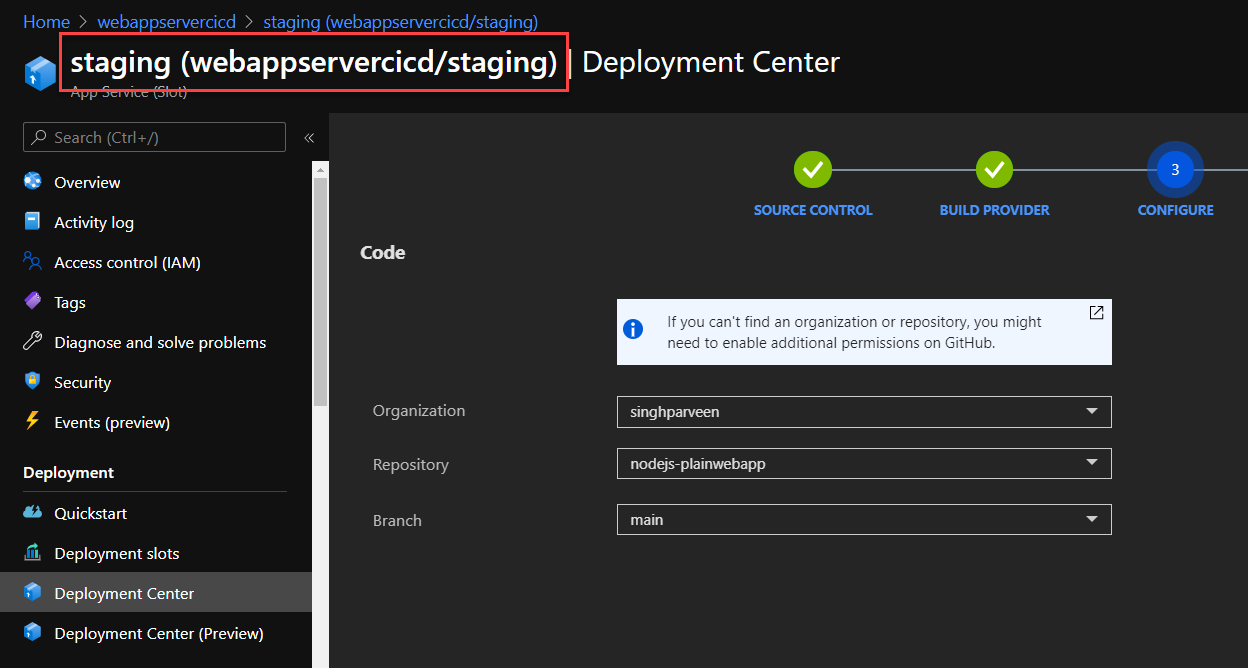Select Deployment Center (Preview) in sidebar

coord(158,633)
